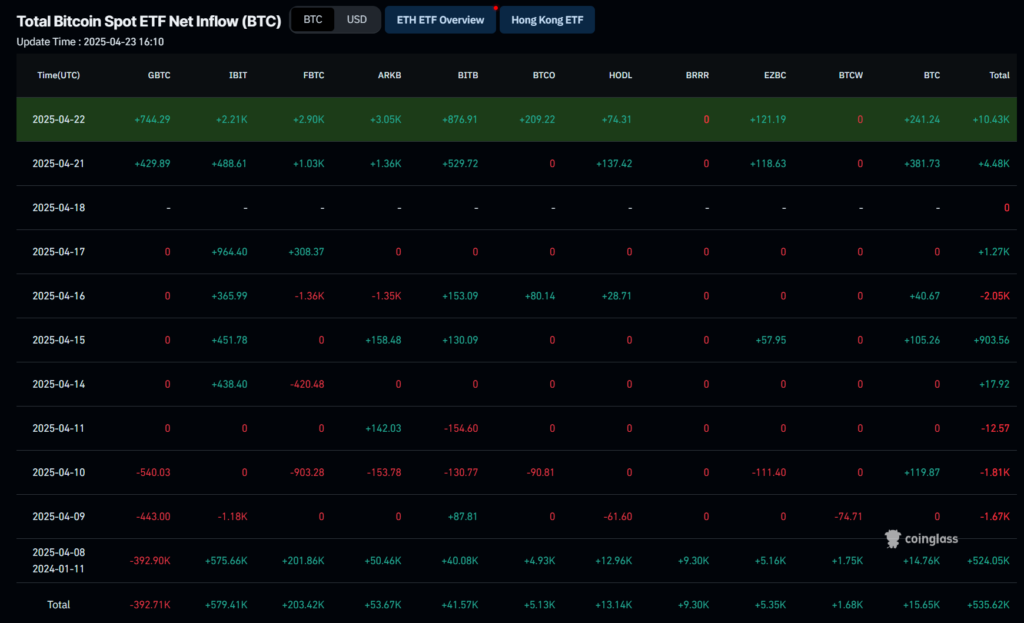The image size is (1024, 623).
Task: Click the -74.71 BTCW value
Action: (x=848, y=517)
